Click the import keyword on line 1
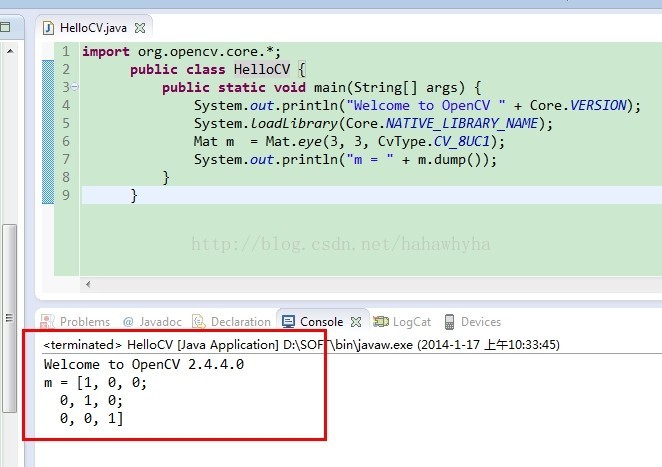The height and width of the screenshot is (467, 662). (106, 52)
